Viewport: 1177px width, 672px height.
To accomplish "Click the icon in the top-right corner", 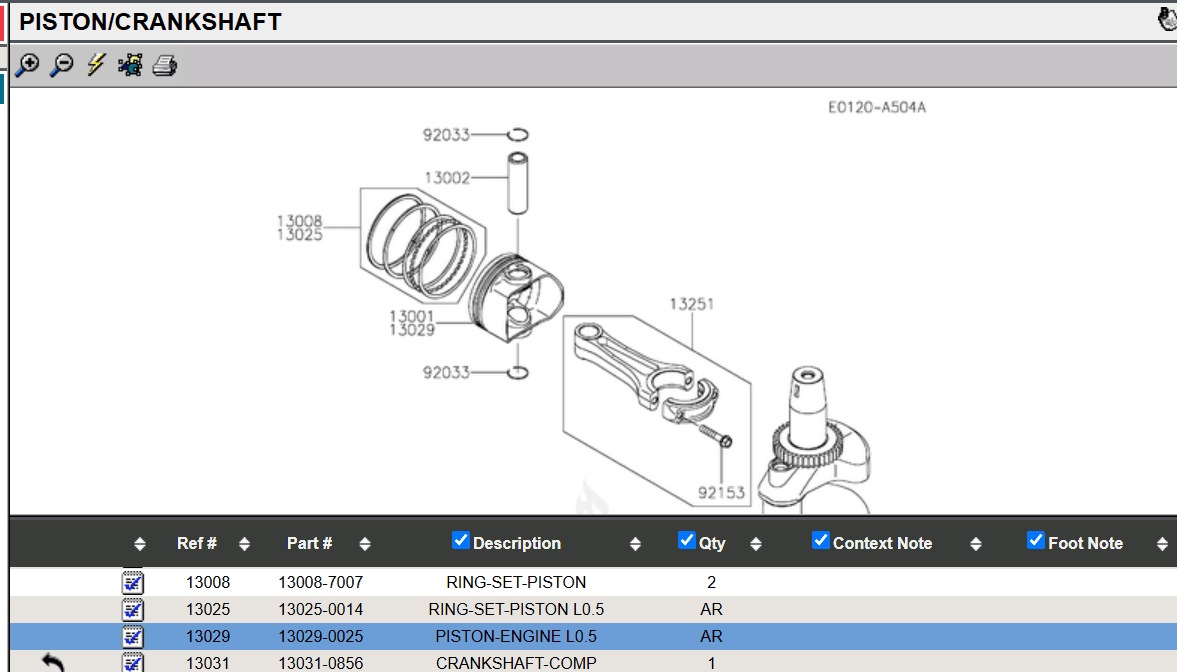I will click(x=1166, y=17).
